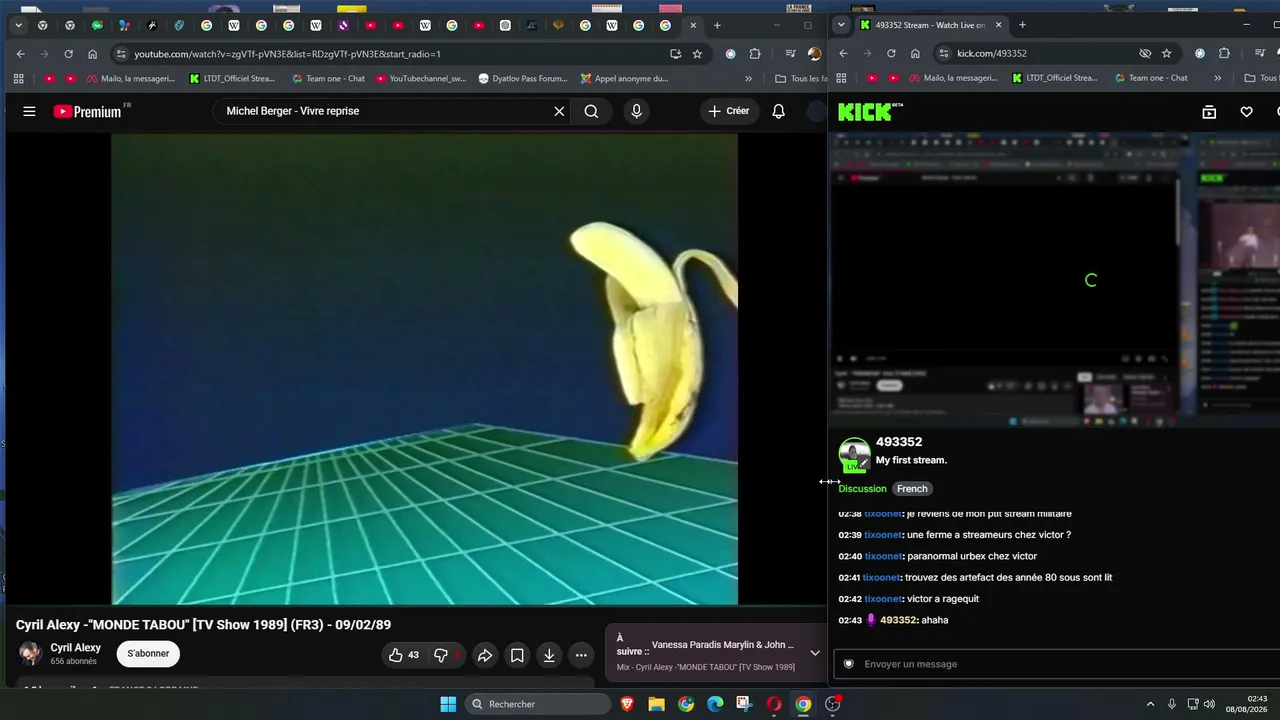This screenshot has width=1280, height=720.
Task: Launch Brave from the taskbar
Action: [627, 704]
